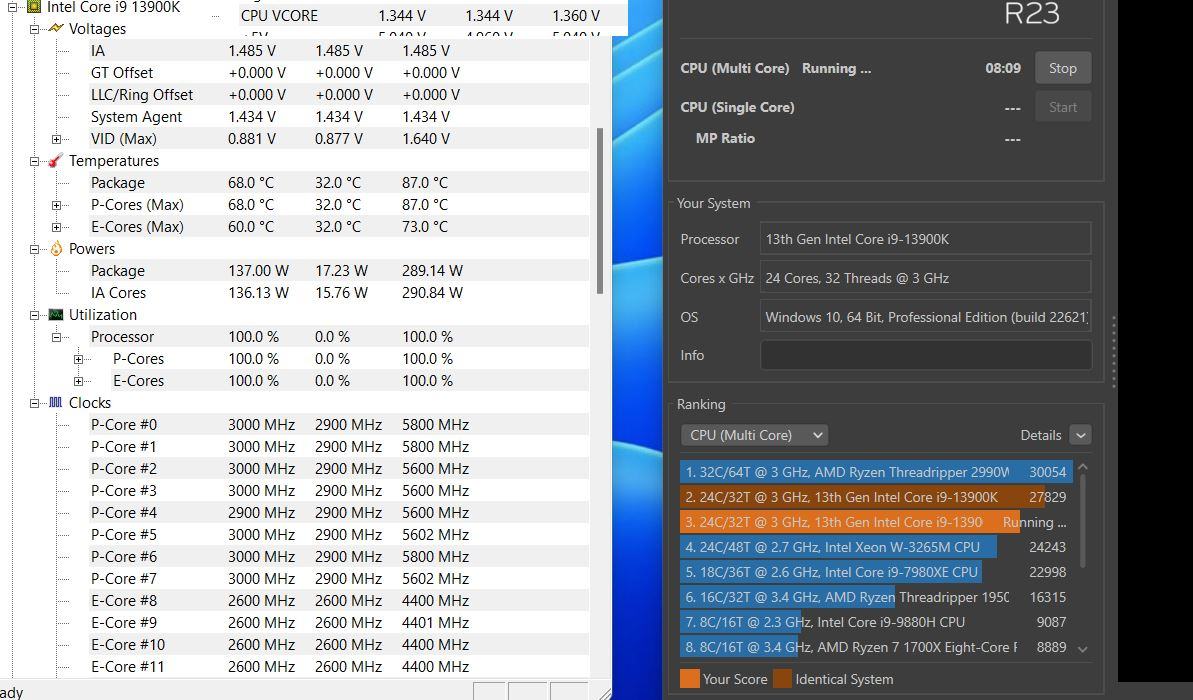Select the Threadripper 195C ranking entry

point(876,597)
